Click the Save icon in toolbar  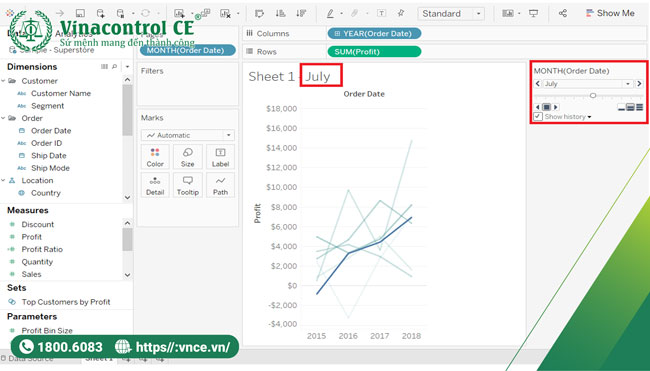click(x=80, y=13)
